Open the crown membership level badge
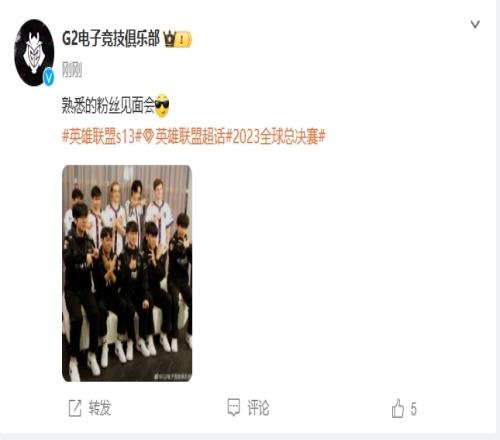500x440 pixels. tap(177, 39)
